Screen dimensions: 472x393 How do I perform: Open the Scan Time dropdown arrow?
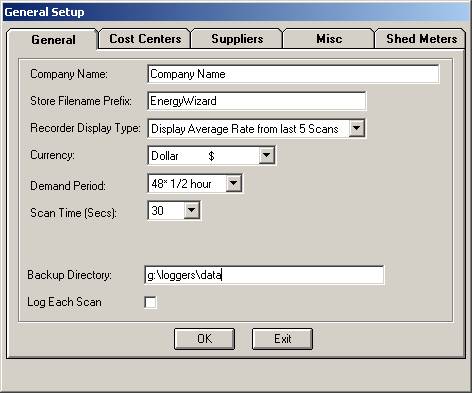[x=192, y=210]
